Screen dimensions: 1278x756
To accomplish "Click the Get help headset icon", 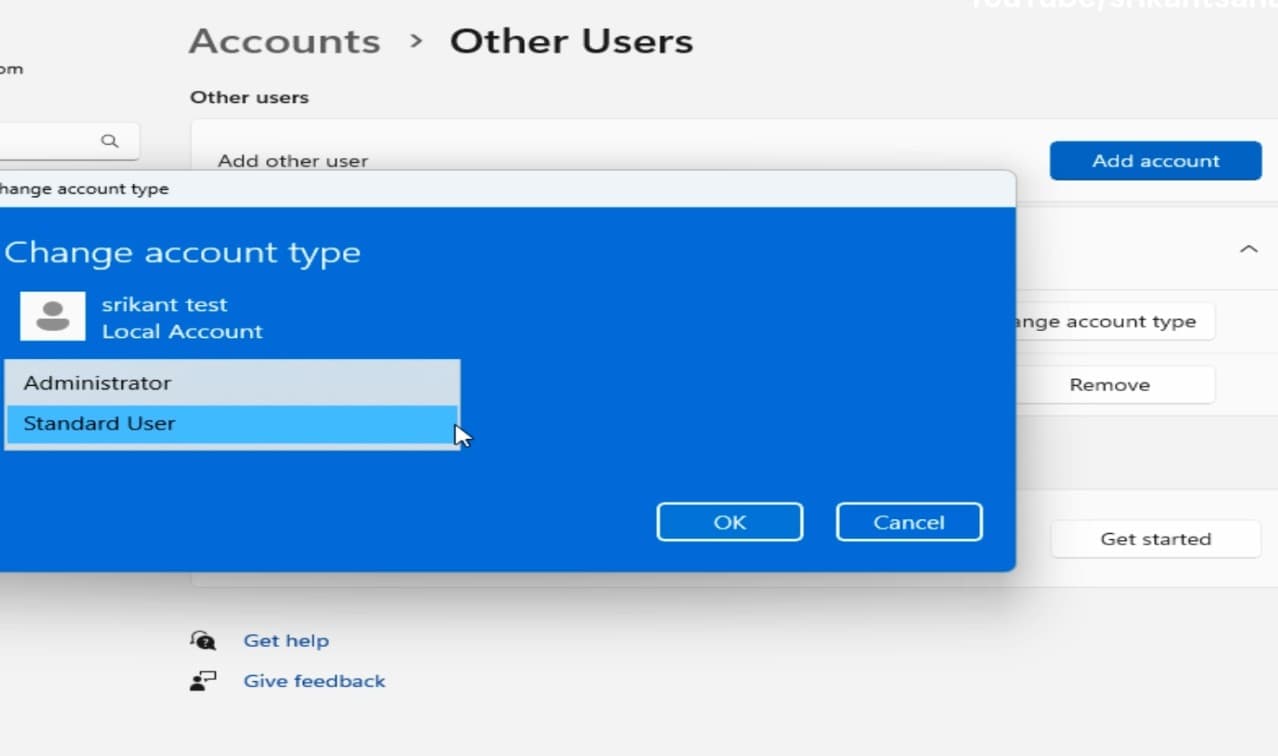I will point(203,640).
